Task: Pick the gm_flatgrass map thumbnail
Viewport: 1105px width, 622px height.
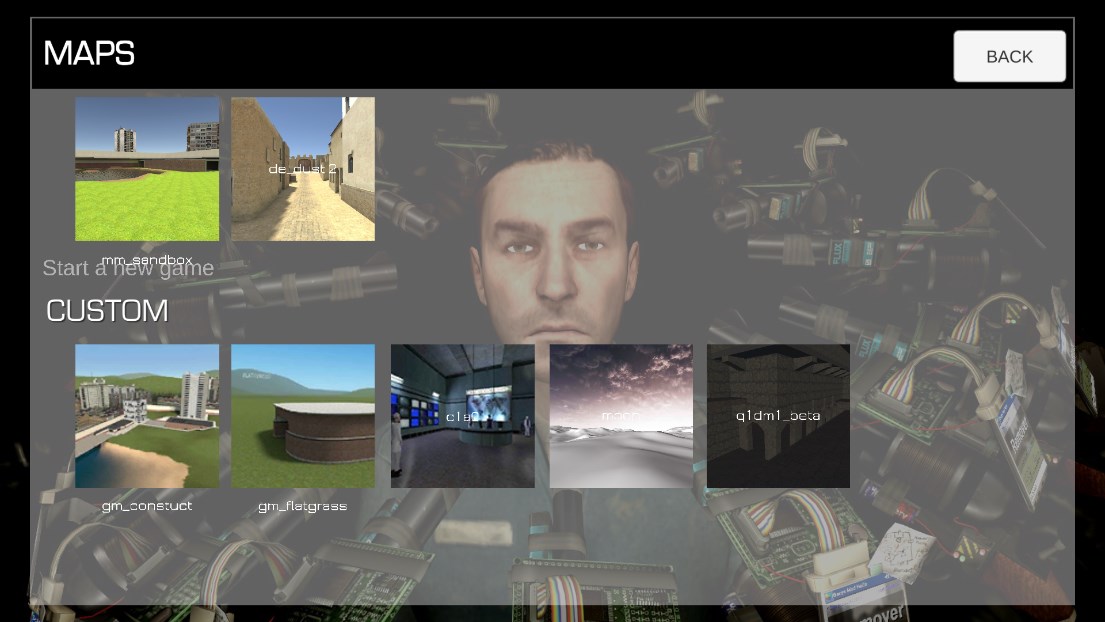Action: (x=303, y=416)
